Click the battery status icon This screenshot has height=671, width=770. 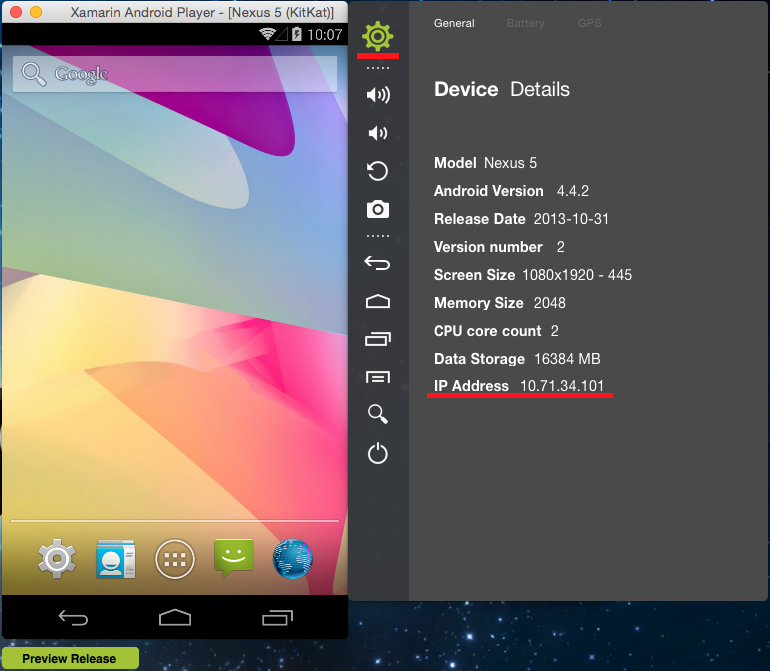click(x=297, y=34)
